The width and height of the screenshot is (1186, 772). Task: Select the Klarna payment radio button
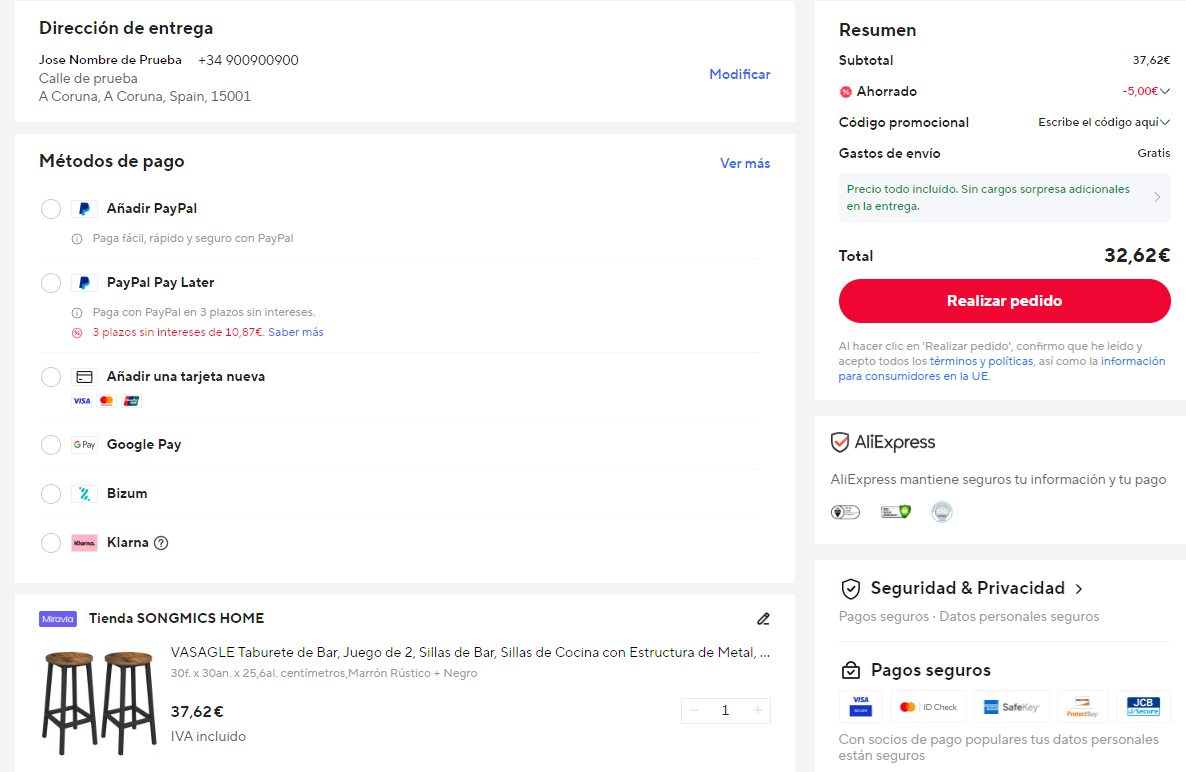tap(51, 543)
